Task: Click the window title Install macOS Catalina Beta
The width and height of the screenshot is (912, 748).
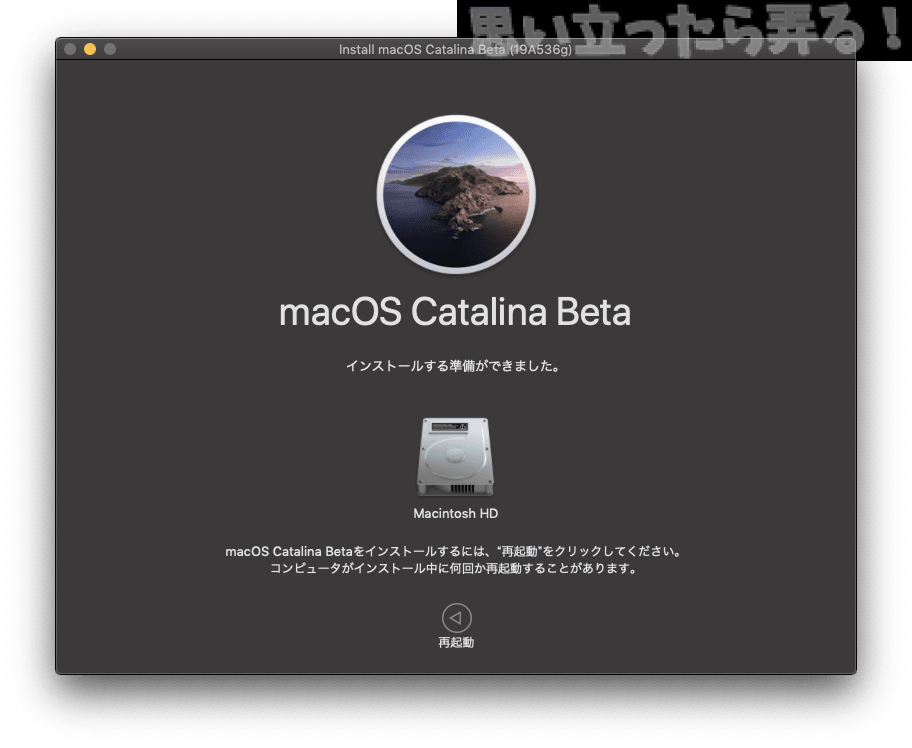Action: click(x=455, y=49)
